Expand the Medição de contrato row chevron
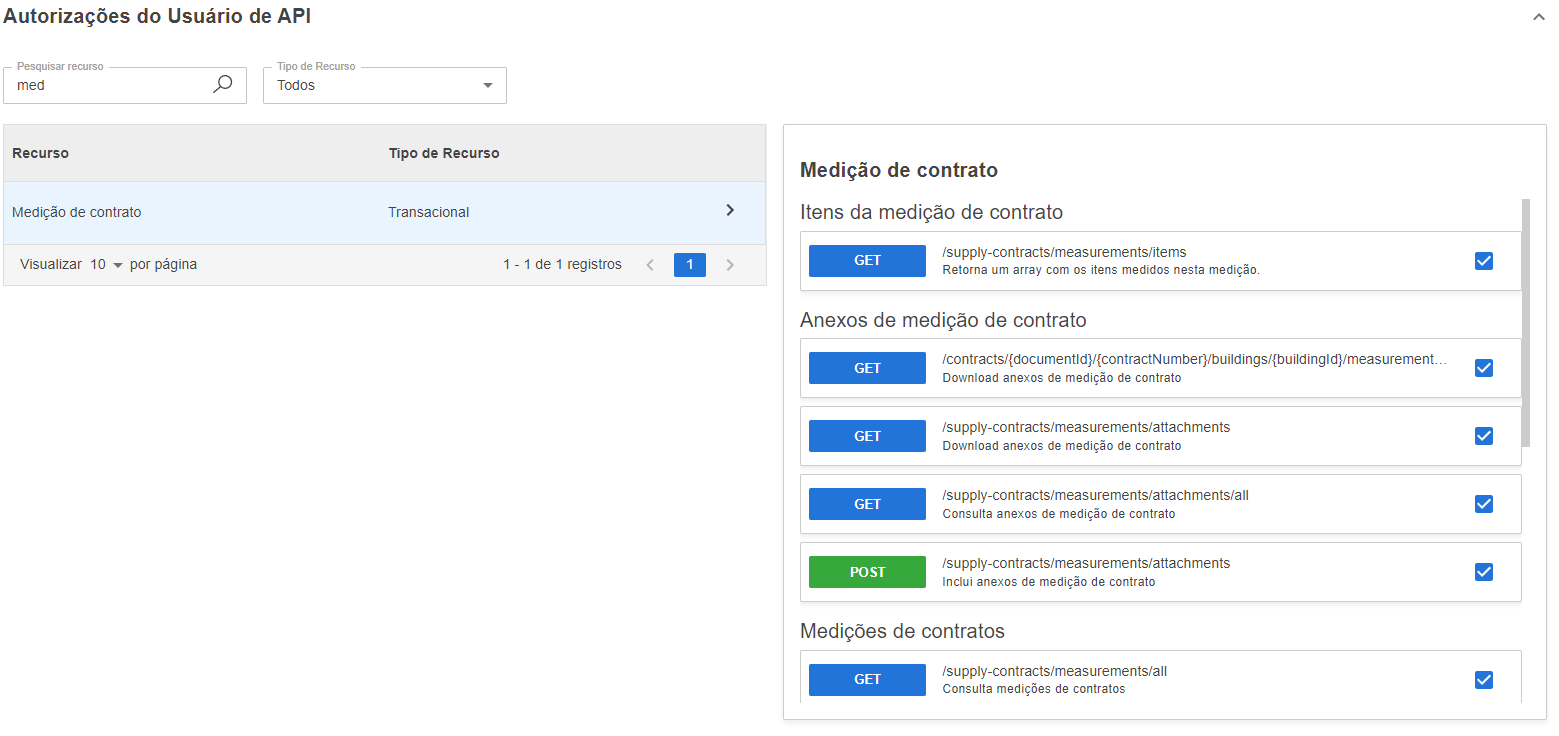Viewport: 1559px width, 736px height. (x=728, y=212)
